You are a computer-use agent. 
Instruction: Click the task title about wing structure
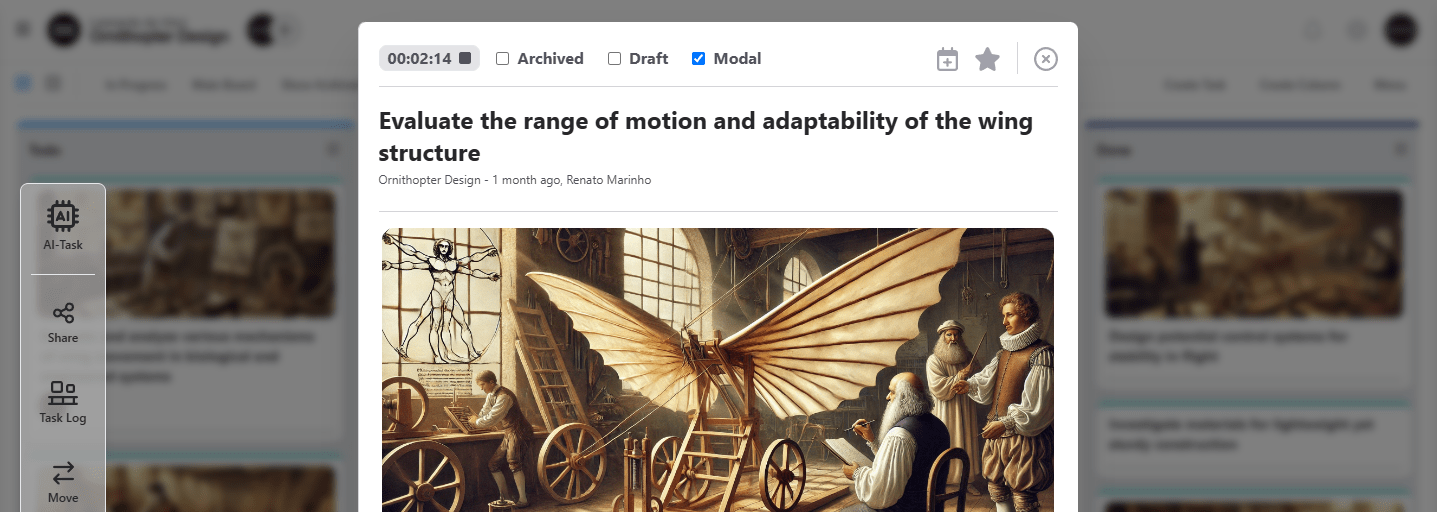point(706,137)
